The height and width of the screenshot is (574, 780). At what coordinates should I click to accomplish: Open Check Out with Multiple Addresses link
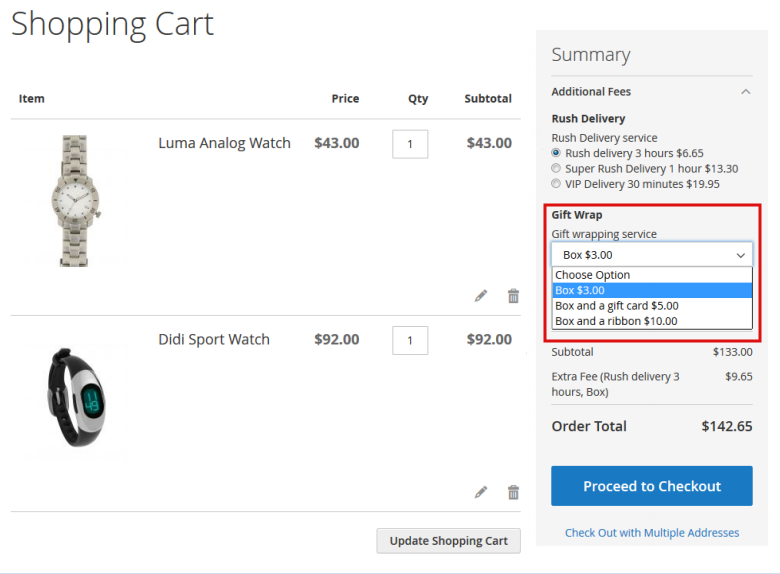[652, 533]
